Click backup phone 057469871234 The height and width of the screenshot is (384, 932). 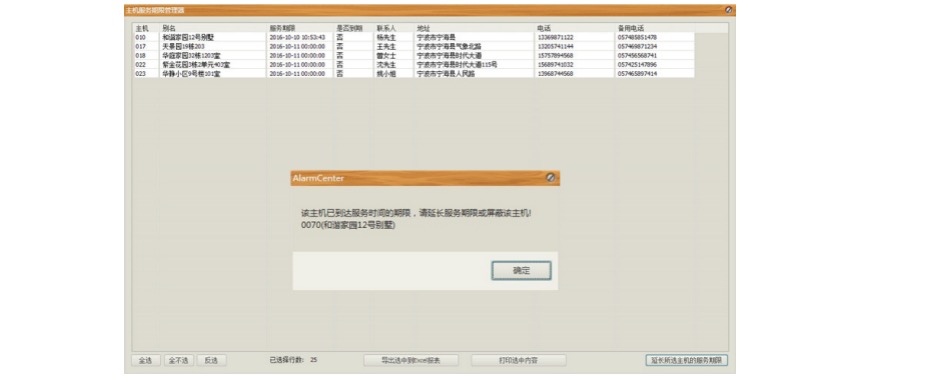(x=637, y=46)
